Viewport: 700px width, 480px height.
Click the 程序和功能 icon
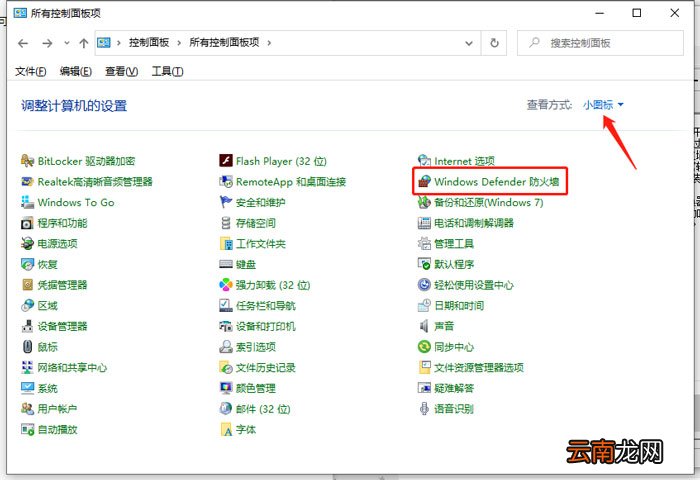(27, 223)
